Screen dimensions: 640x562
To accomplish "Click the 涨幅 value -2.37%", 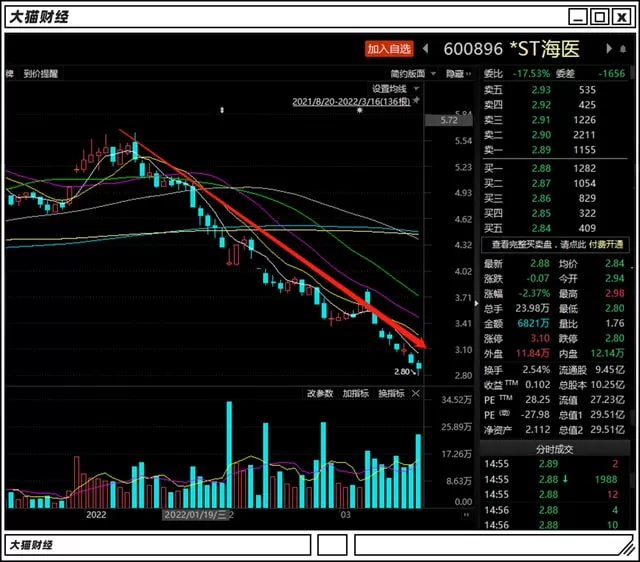I will coord(534,293).
